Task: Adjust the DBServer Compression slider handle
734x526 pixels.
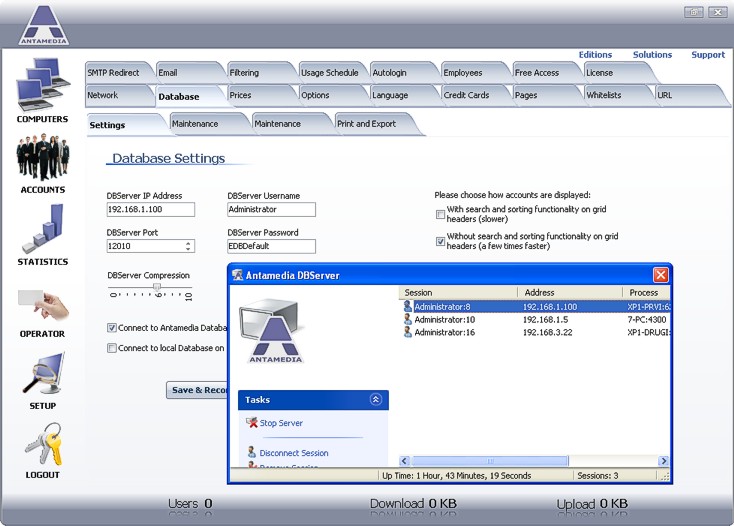Action: click(157, 286)
